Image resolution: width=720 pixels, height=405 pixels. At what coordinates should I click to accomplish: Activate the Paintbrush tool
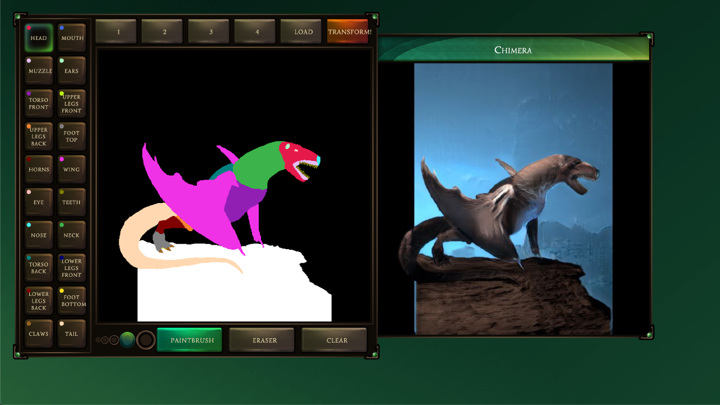pos(190,340)
